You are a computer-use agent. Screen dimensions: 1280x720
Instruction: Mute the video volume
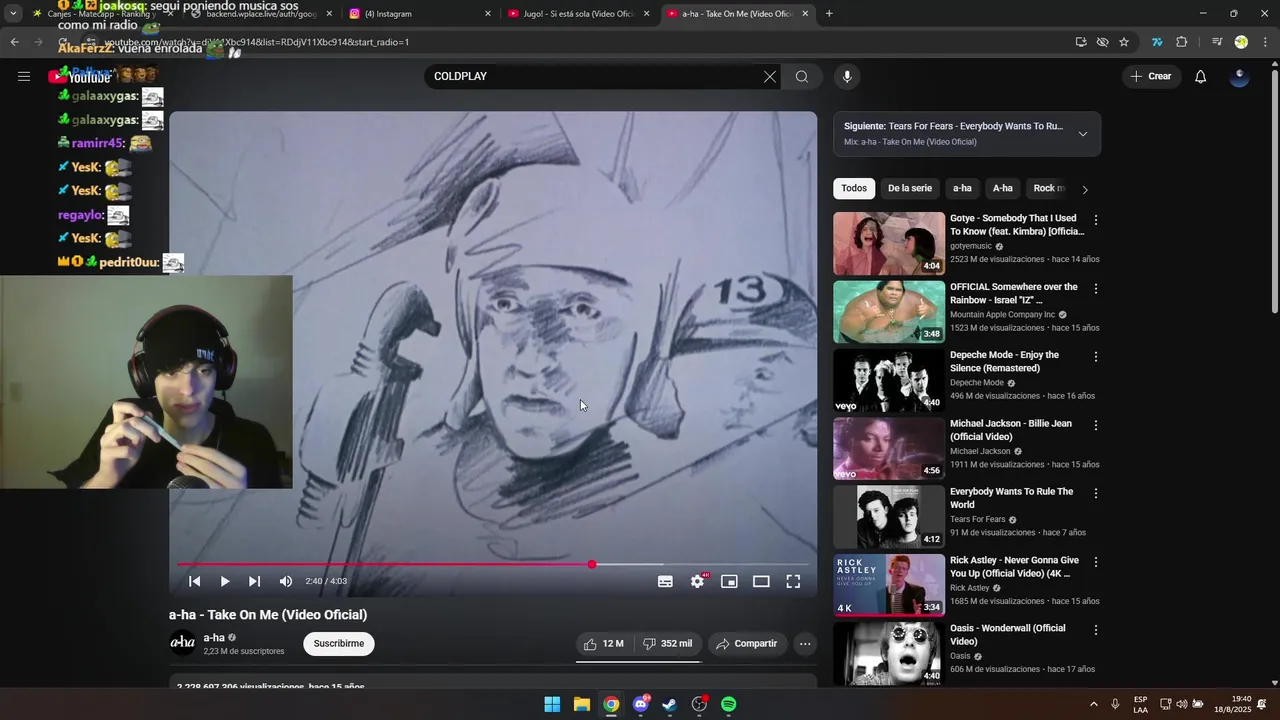pos(286,581)
